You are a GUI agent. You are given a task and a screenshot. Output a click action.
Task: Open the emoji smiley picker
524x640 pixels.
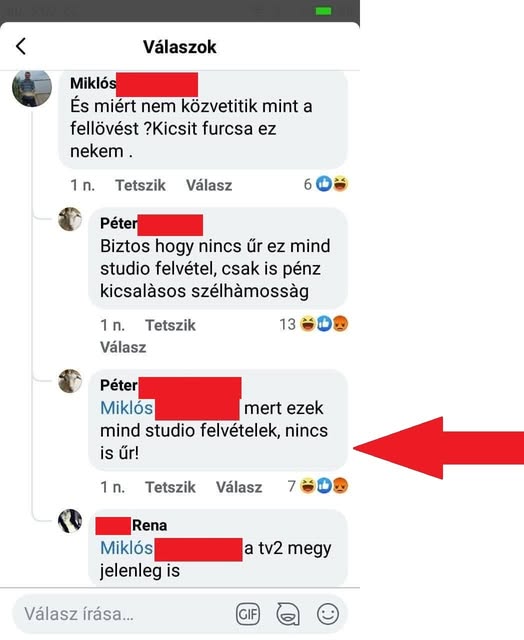(x=328, y=614)
